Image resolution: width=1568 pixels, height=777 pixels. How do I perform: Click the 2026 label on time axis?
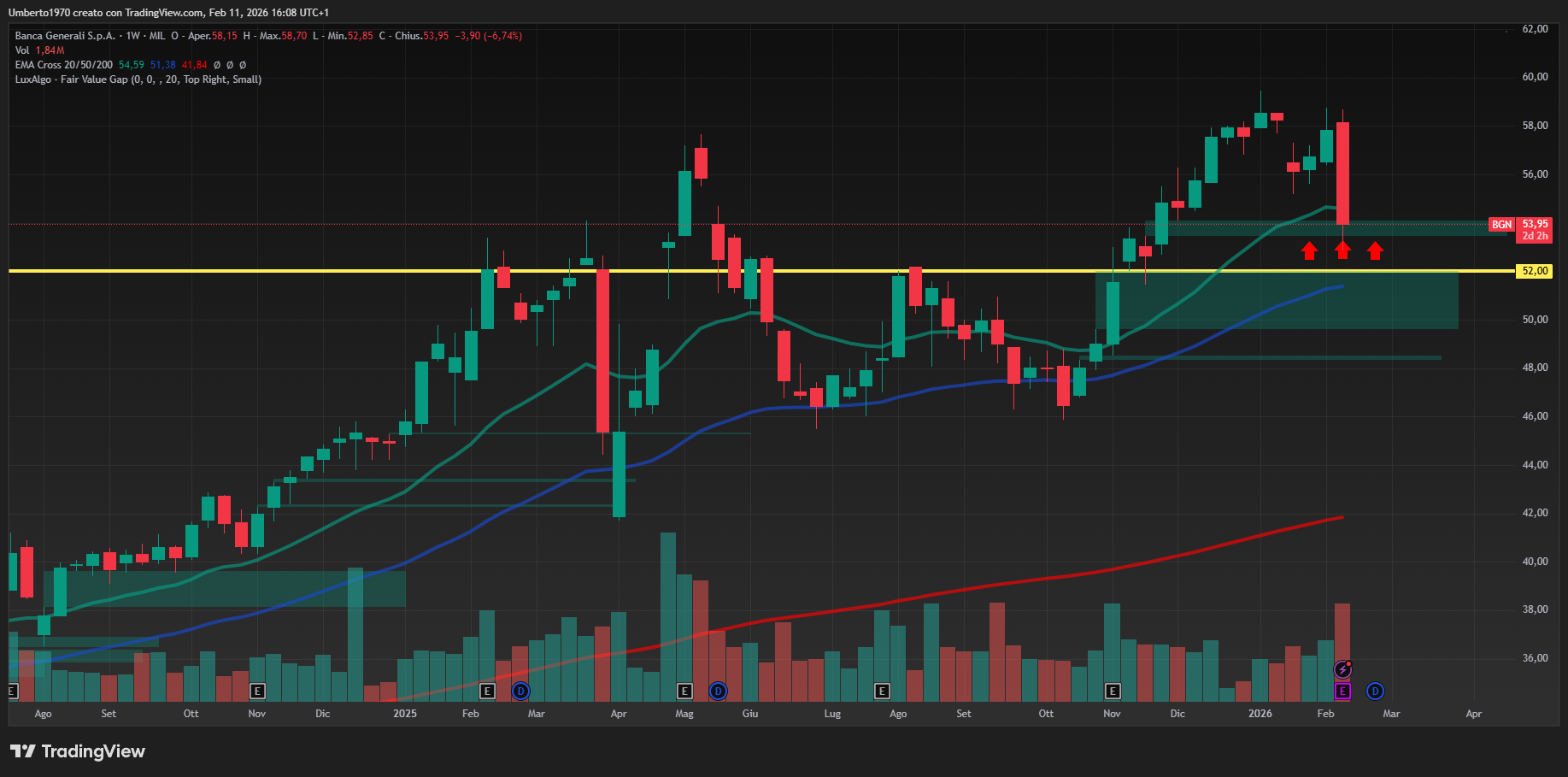click(x=1260, y=714)
